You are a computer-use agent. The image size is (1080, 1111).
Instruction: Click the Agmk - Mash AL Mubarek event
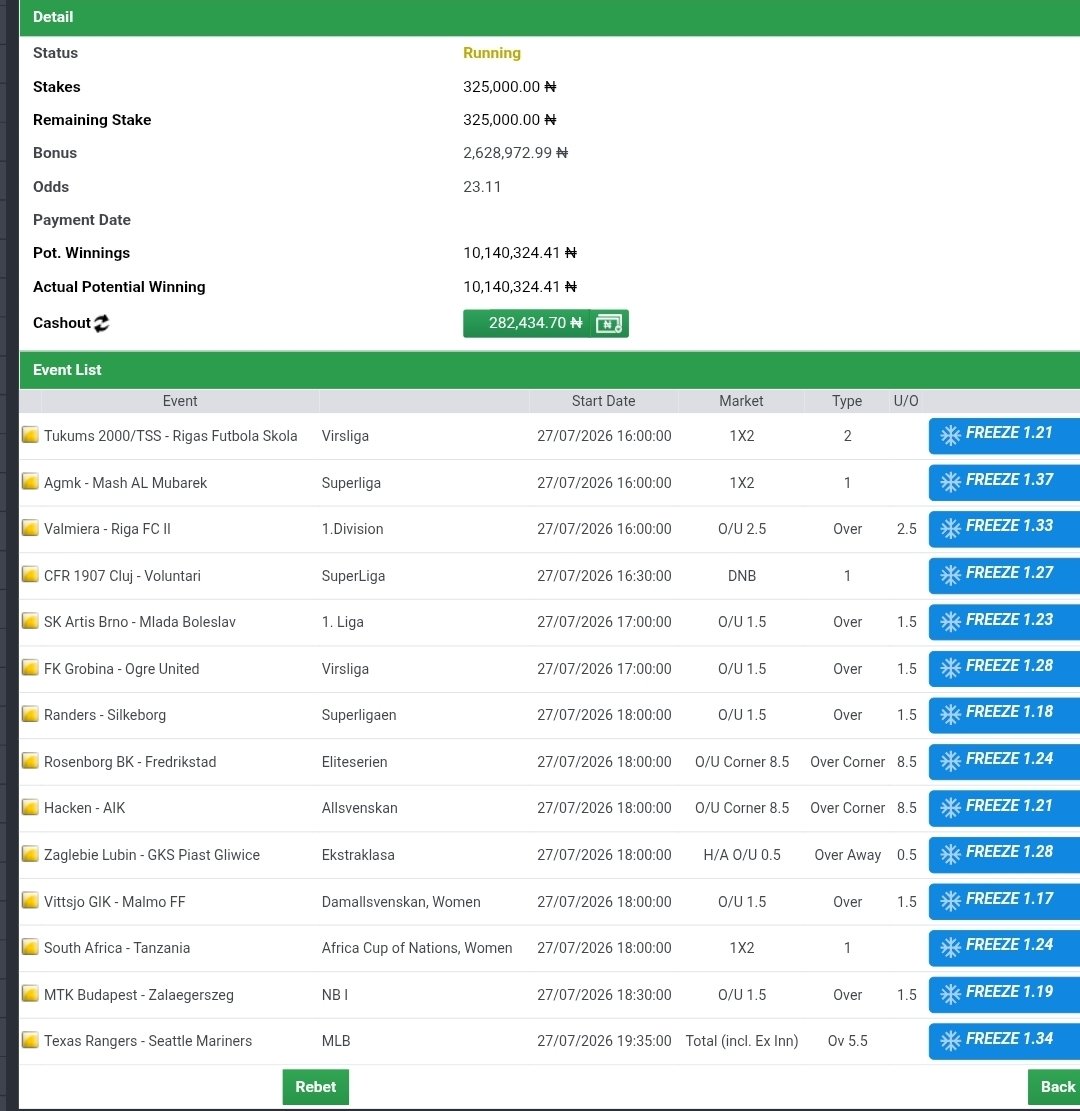(125, 483)
